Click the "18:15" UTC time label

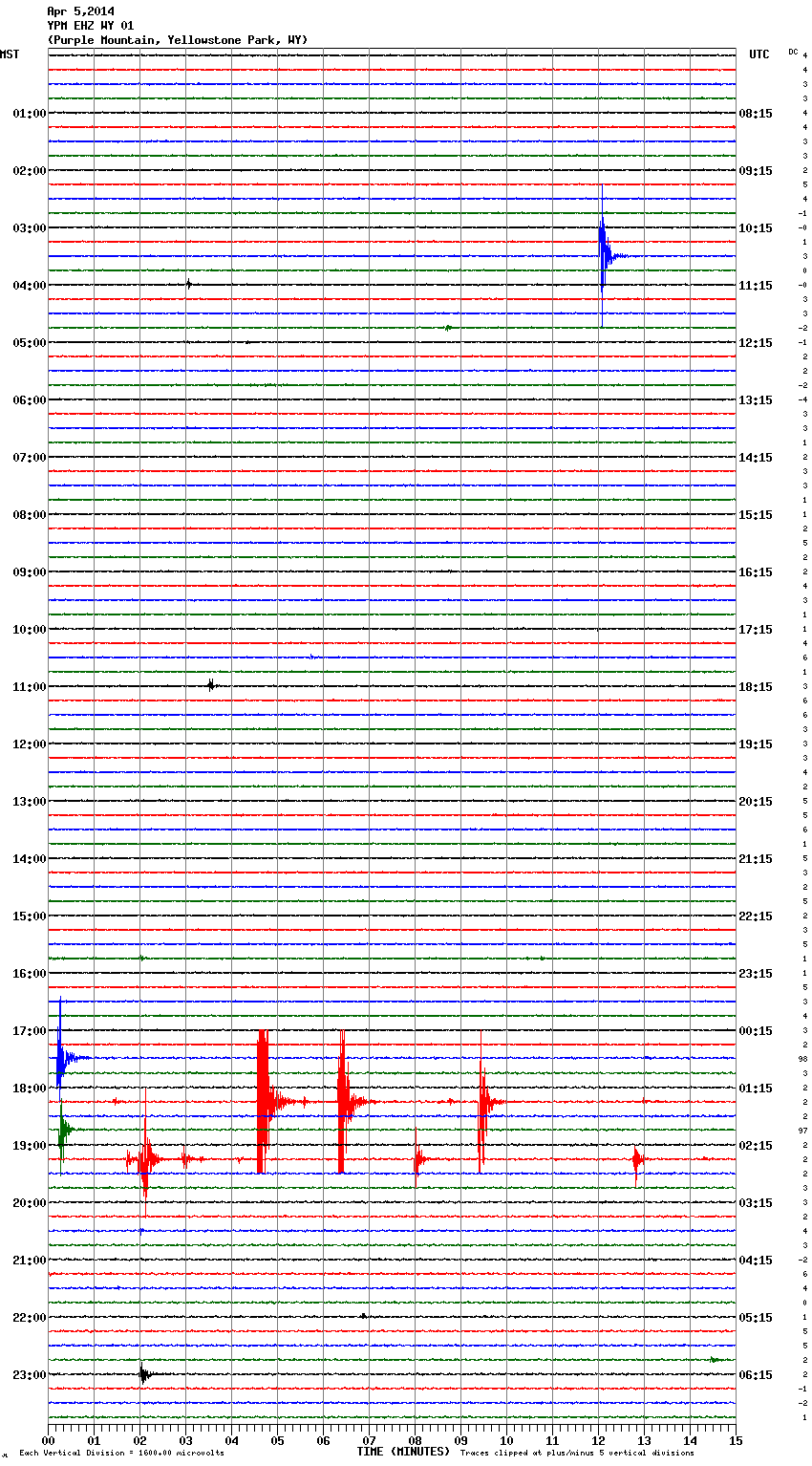tap(756, 687)
